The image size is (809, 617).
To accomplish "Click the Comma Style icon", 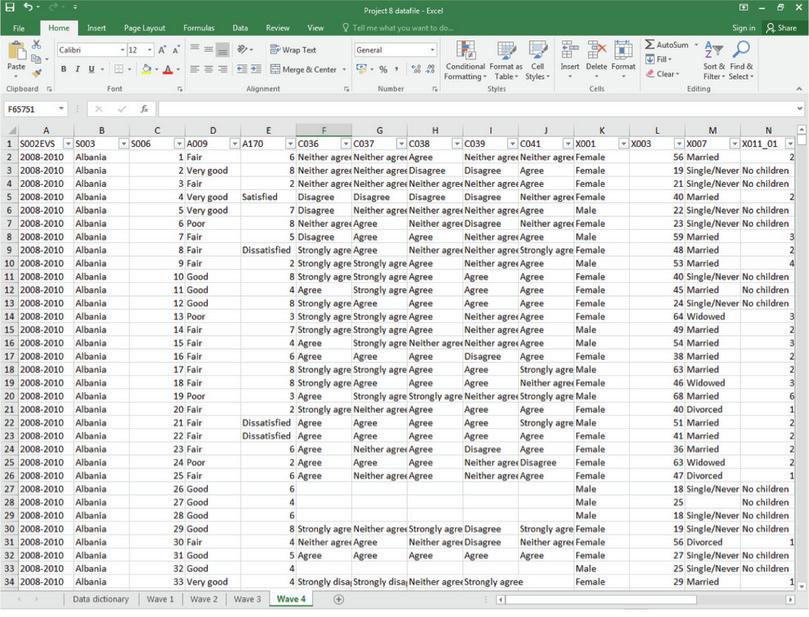I will point(397,69).
